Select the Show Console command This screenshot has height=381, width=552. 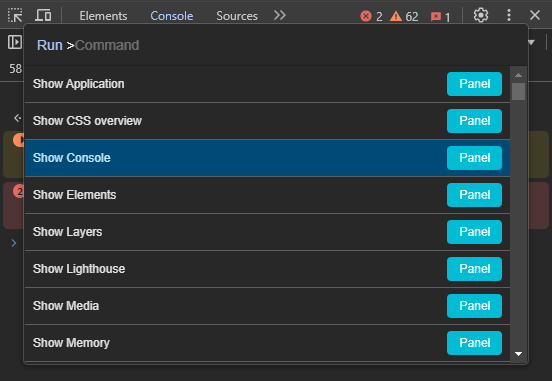tap(267, 158)
